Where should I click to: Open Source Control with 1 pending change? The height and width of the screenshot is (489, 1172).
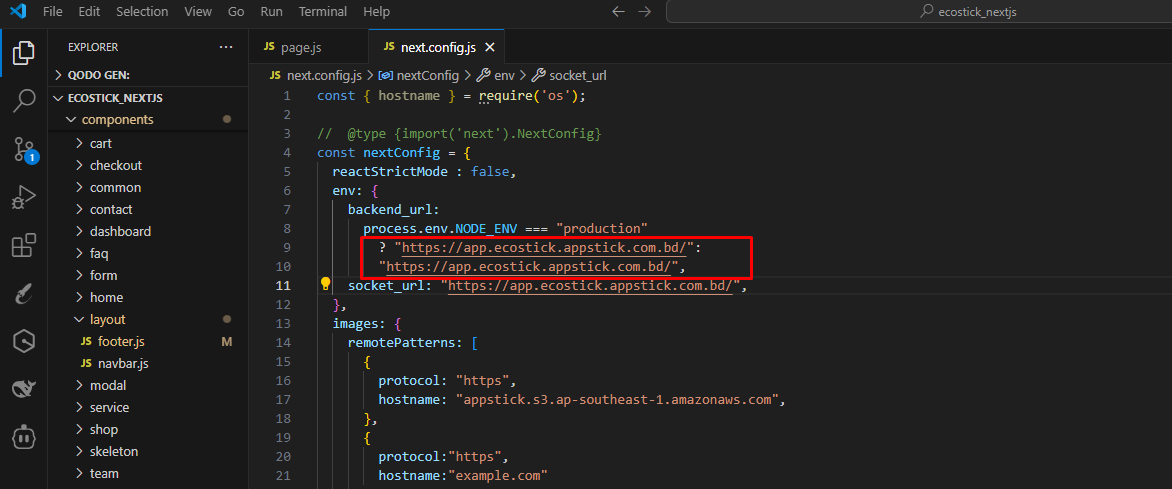coord(25,150)
